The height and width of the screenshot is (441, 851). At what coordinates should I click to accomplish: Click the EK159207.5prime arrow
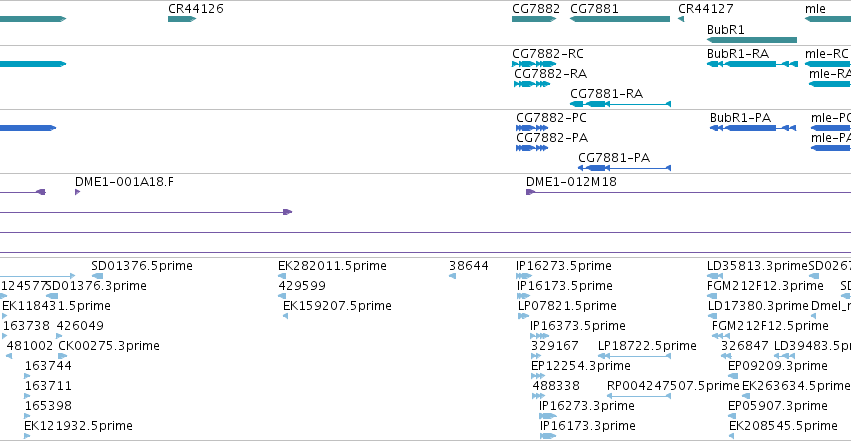tap(285, 316)
